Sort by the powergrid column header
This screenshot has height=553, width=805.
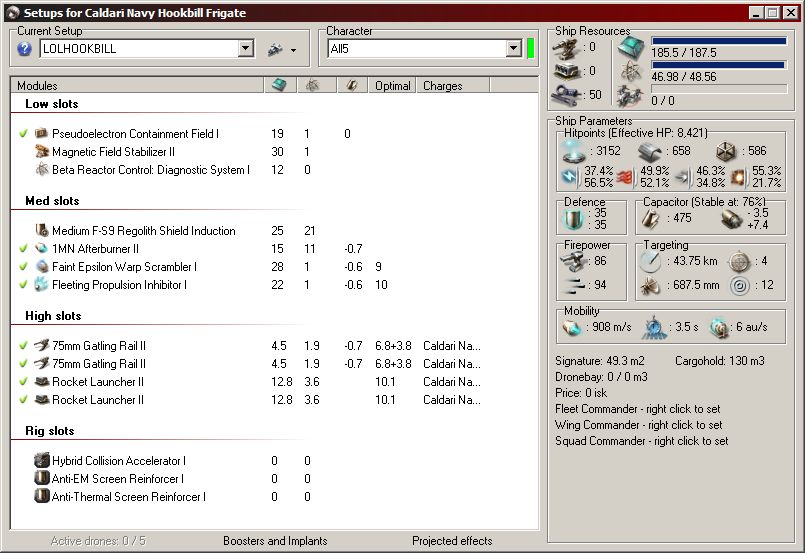(x=317, y=85)
